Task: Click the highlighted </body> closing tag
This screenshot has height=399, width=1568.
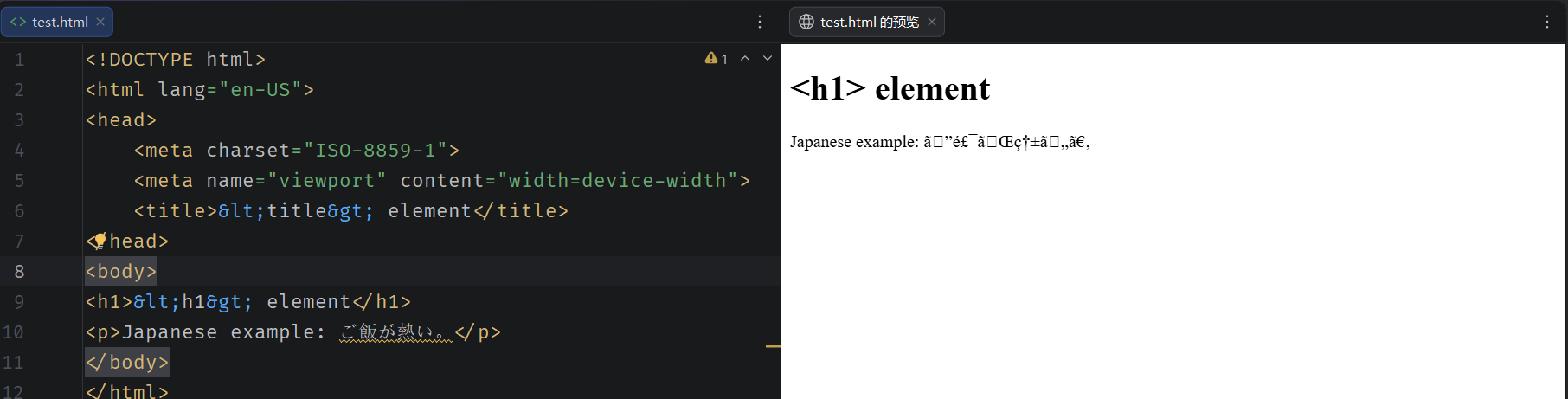Action: point(127,362)
